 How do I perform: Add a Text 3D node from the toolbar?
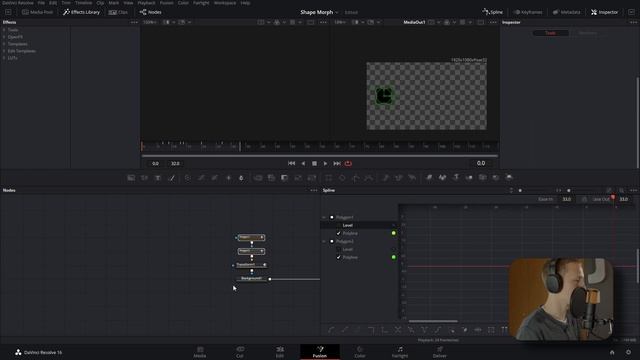(x=456, y=178)
